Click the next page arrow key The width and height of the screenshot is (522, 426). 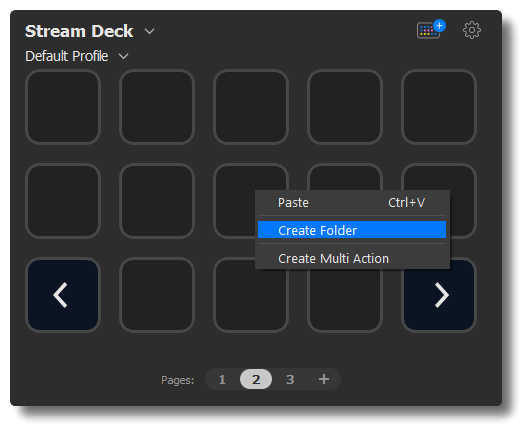tap(439, 295)
